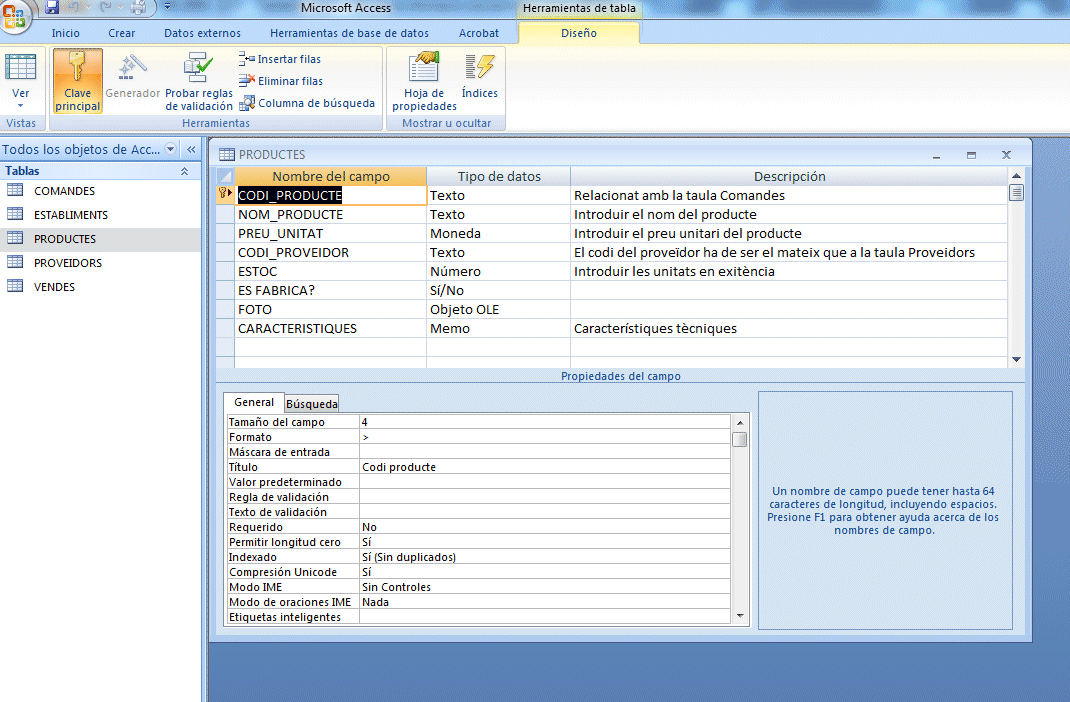Click the Máscara de entrada value box

pyautogui.click(x=545, y=452)
